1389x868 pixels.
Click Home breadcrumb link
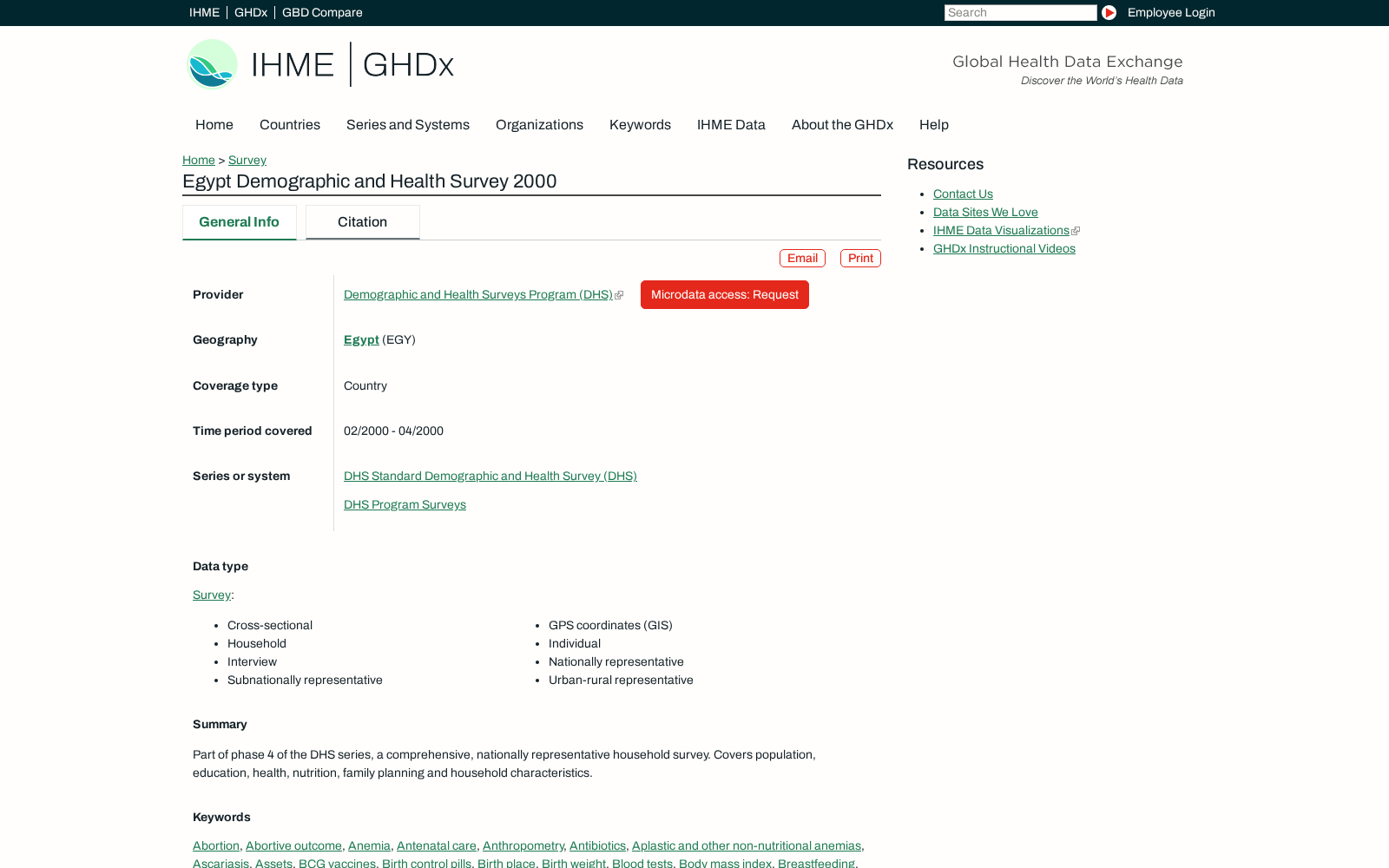tap(199, 160)
